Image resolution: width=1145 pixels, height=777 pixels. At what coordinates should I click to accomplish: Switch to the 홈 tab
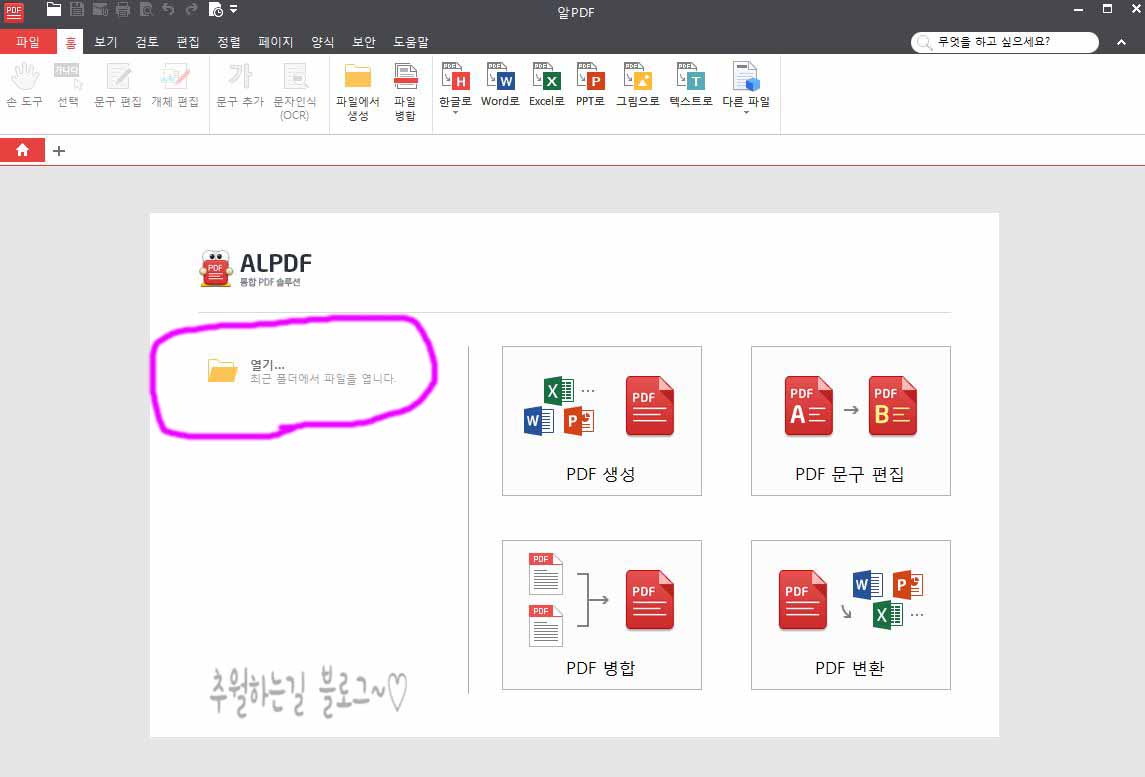[70, 42]
